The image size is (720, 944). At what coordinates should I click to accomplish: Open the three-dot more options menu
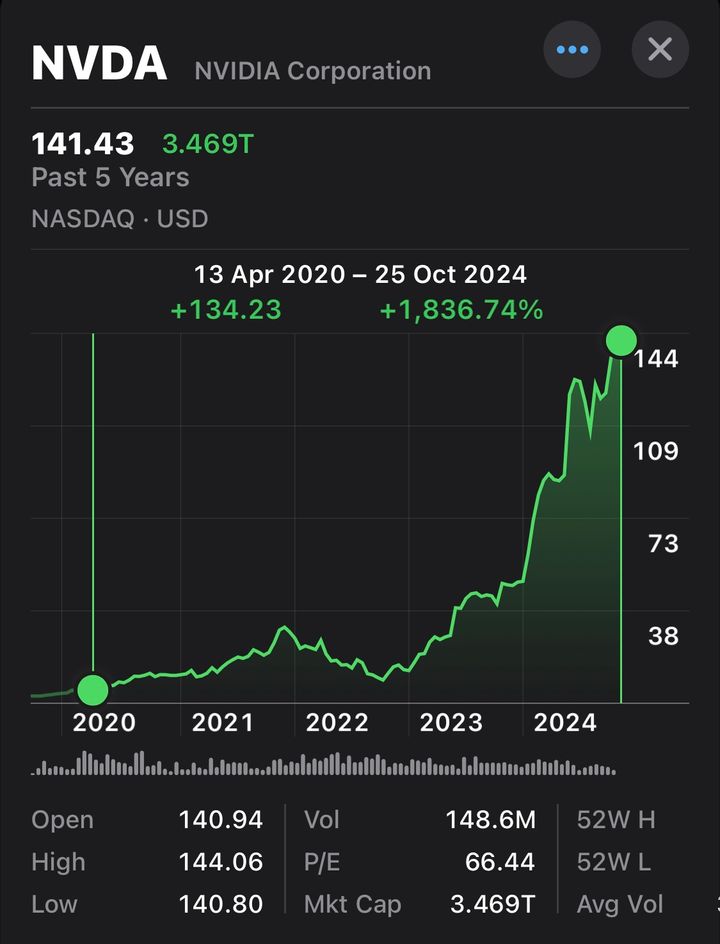click(x=572, y=49)
